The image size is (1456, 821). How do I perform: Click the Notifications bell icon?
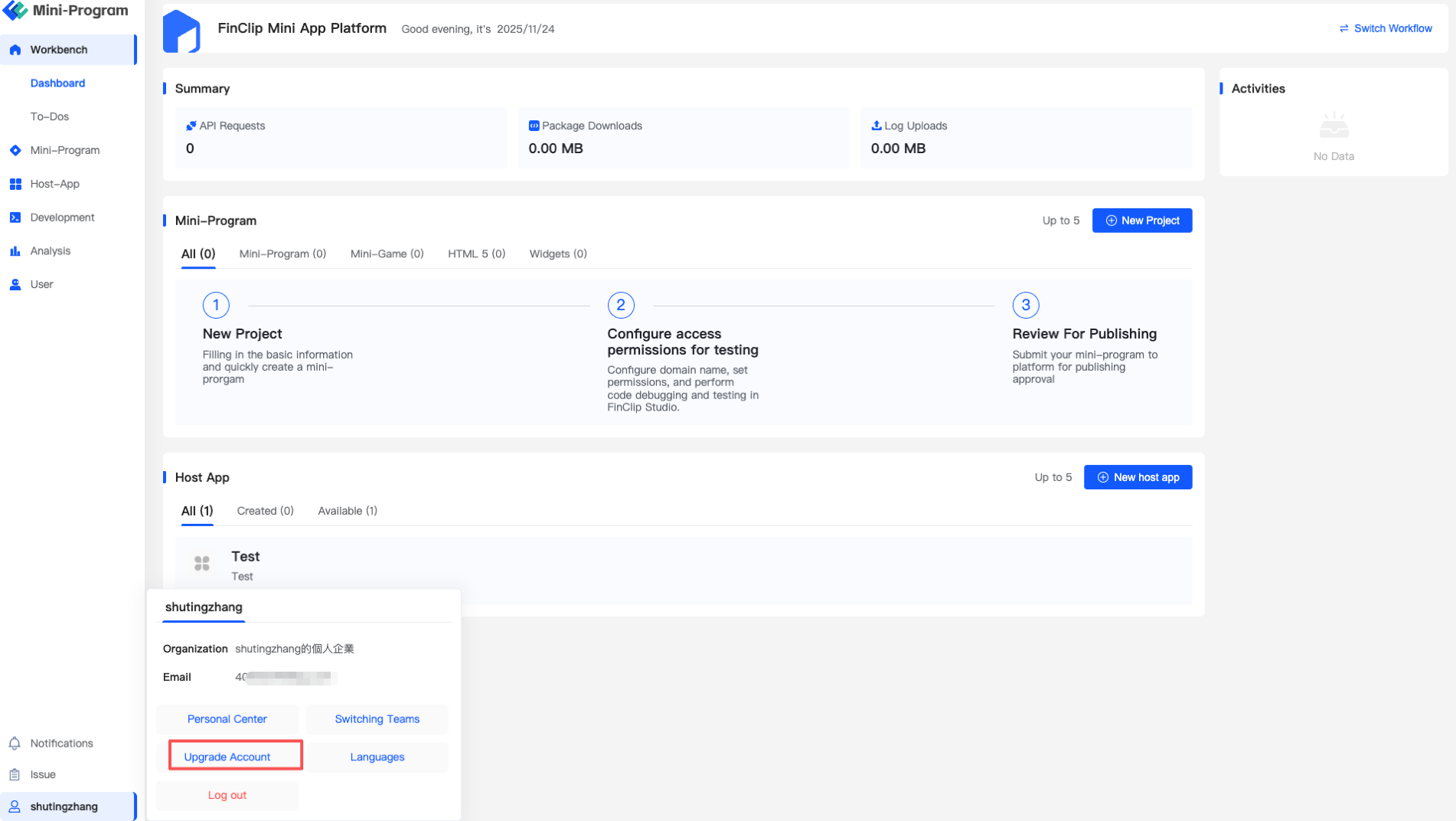click(x=15, y=743)
